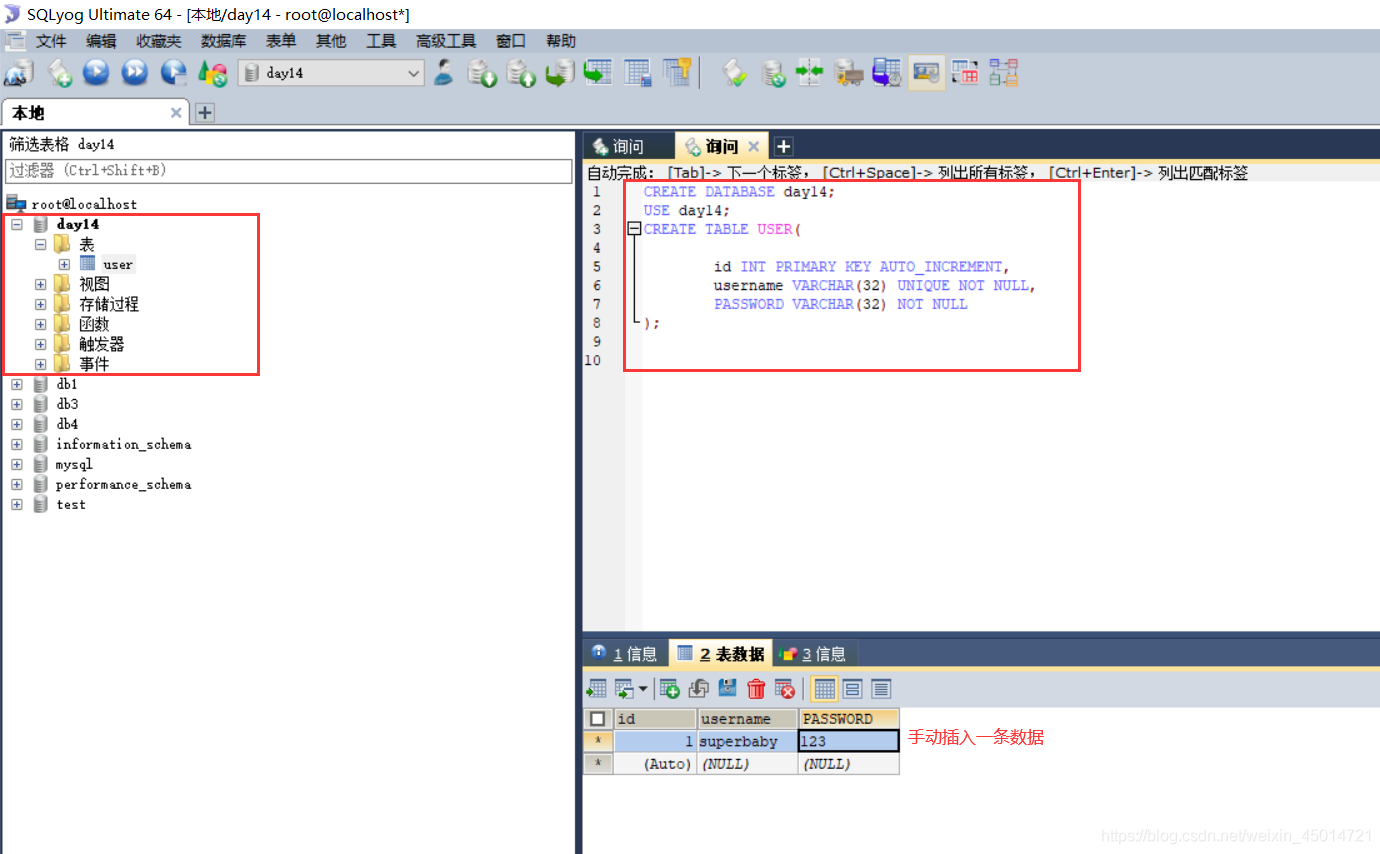Delete selected rows with trash icon
Screen dimensions: 1380x854
point(757,689)
